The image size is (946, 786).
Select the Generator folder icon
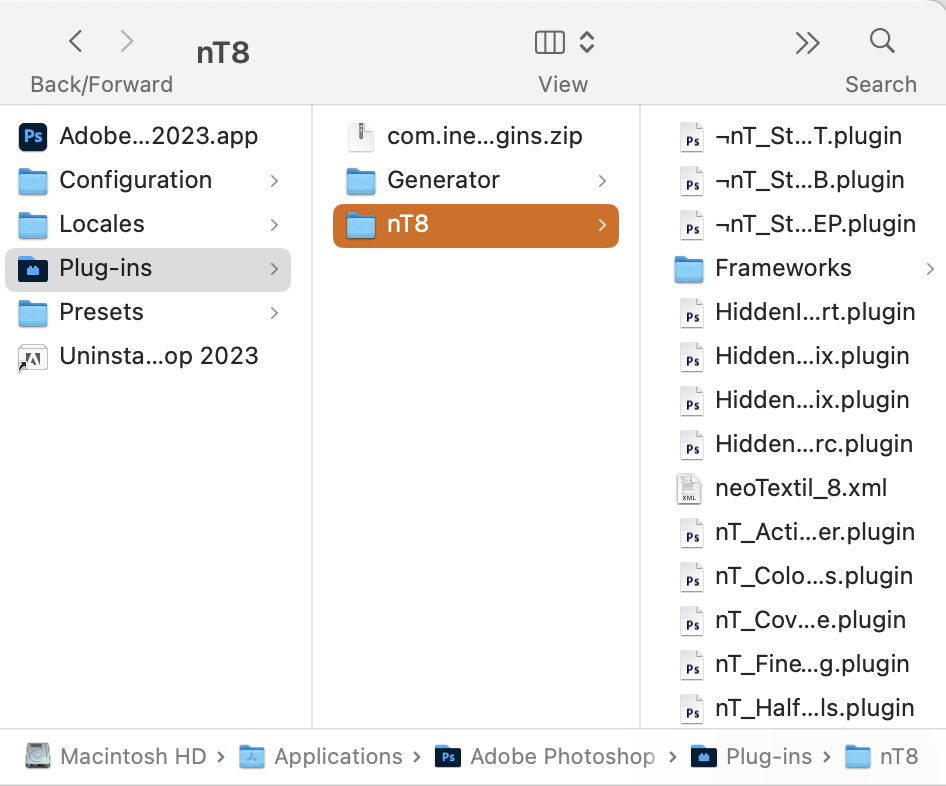tap(361, 181)
